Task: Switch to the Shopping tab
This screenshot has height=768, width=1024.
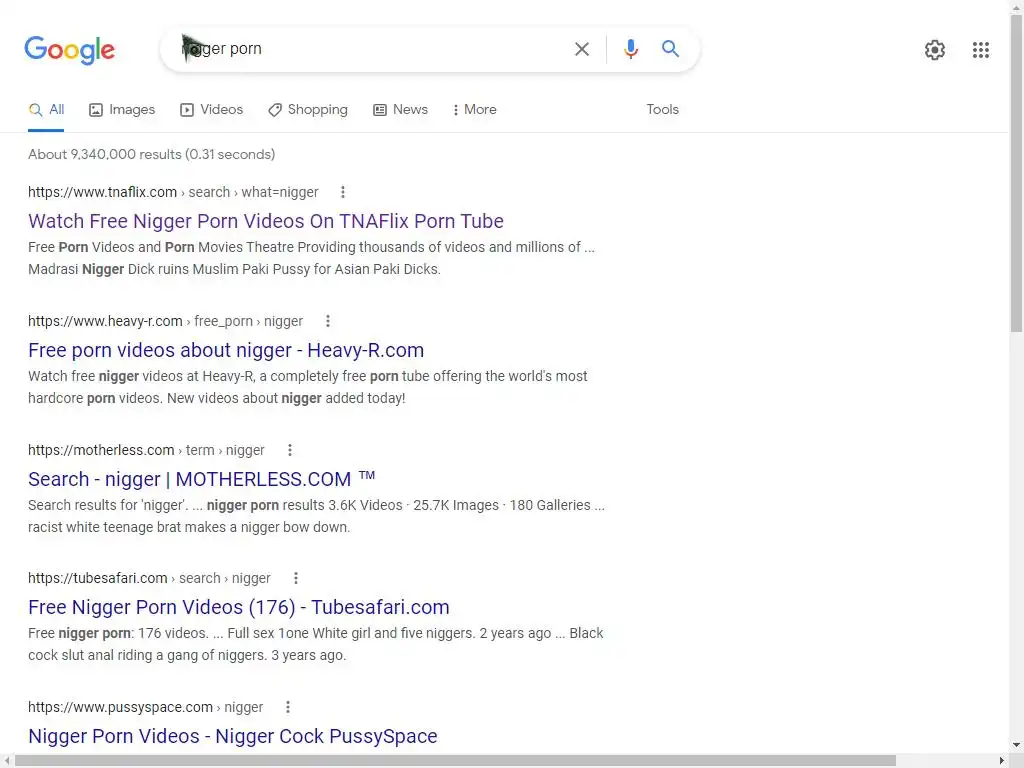Action: [308, 110]
